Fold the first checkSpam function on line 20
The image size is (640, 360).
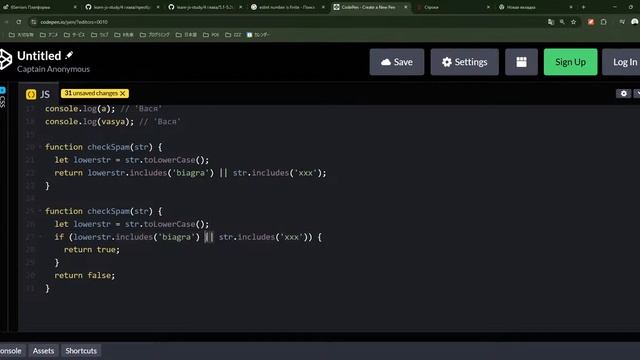(40, 147)
